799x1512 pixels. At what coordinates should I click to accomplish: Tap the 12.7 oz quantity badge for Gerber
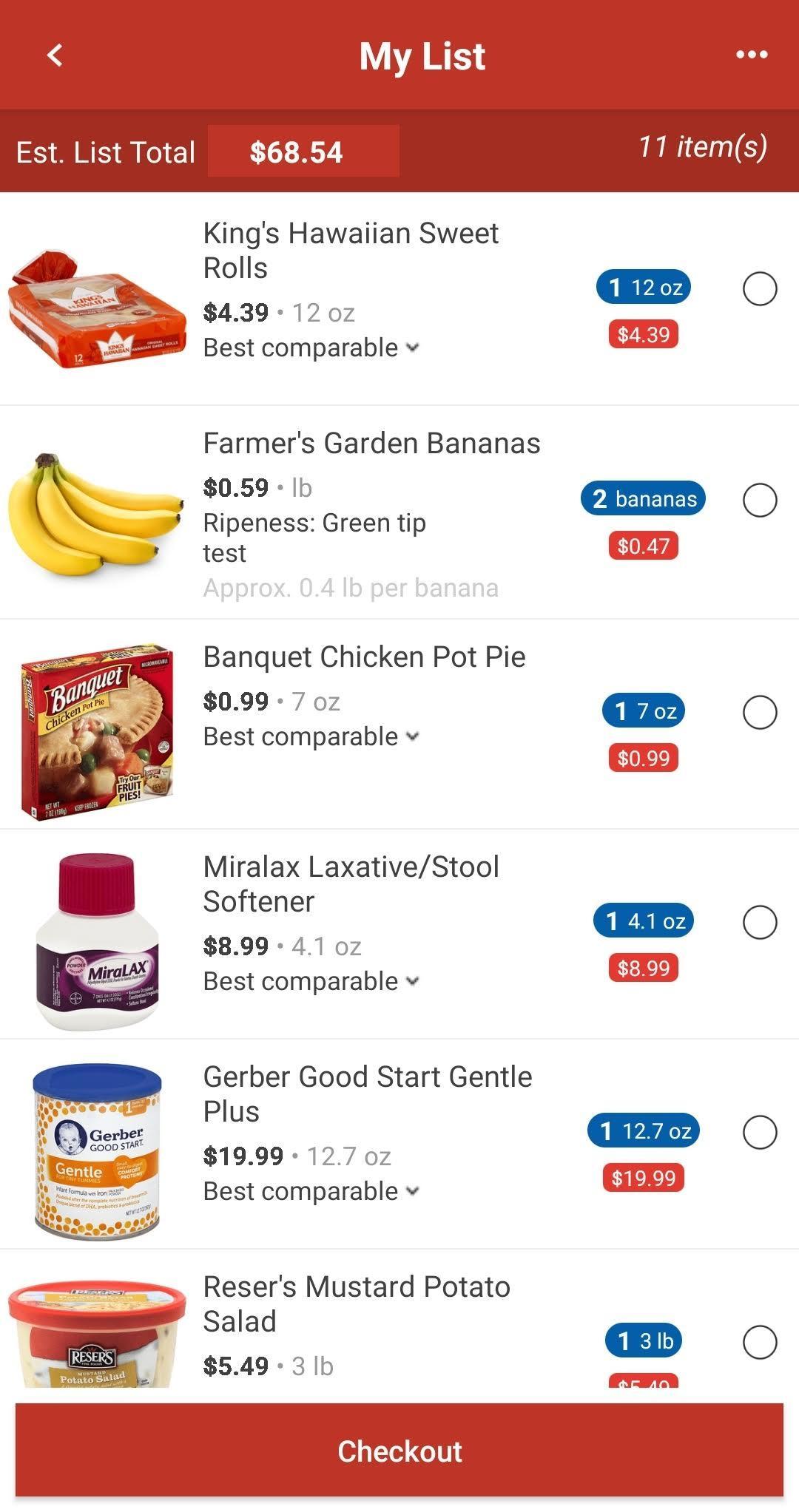[x=644, y=1130]
